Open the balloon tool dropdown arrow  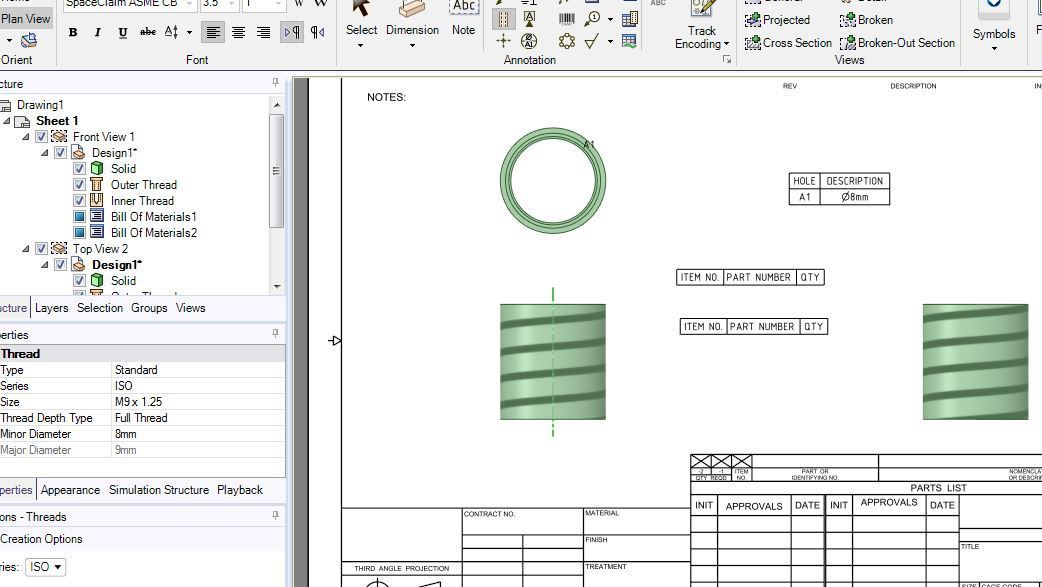[x=610, y=19]
